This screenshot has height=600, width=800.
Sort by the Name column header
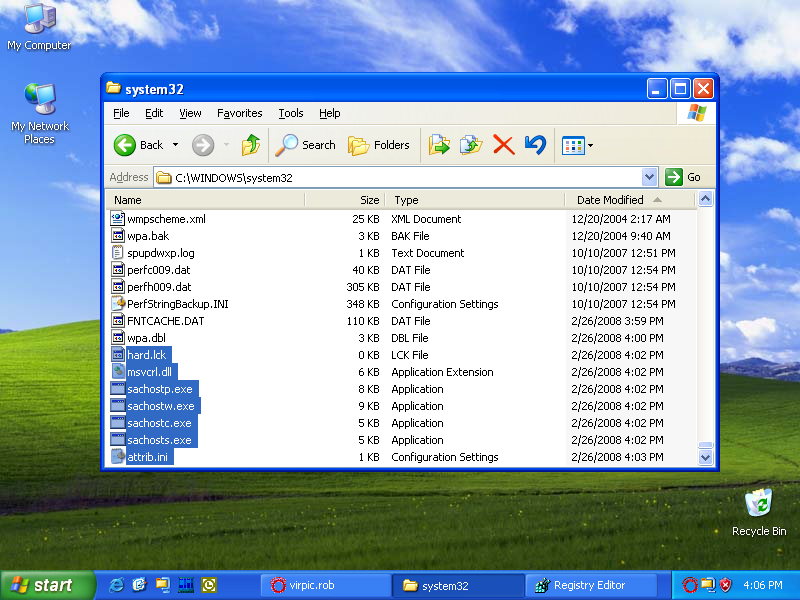(x=205, y=200)
